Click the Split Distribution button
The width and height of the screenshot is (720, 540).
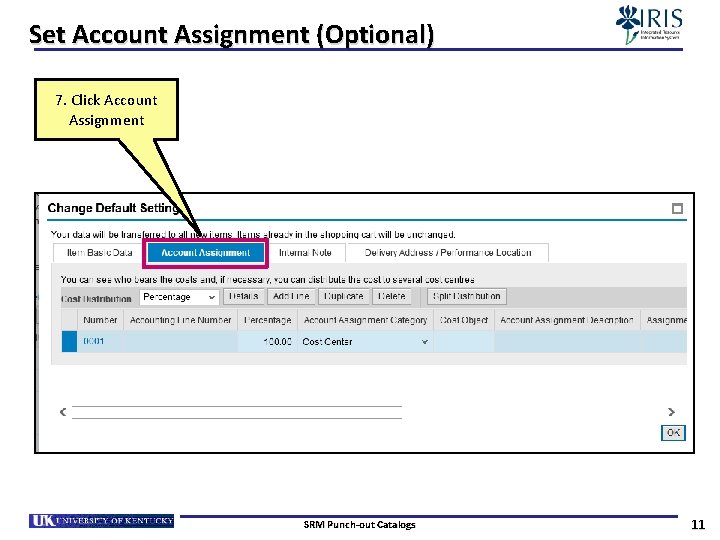(467, 296)
